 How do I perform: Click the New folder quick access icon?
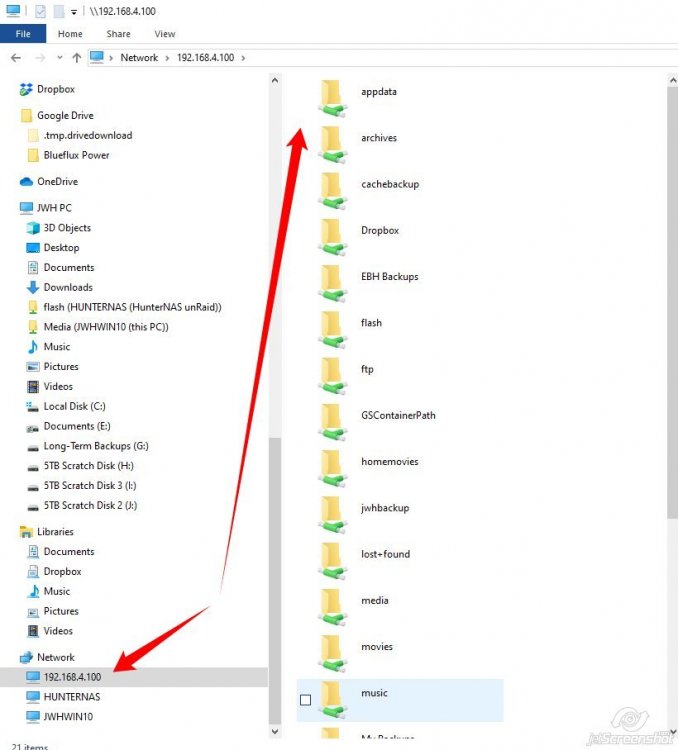[58, 11]
